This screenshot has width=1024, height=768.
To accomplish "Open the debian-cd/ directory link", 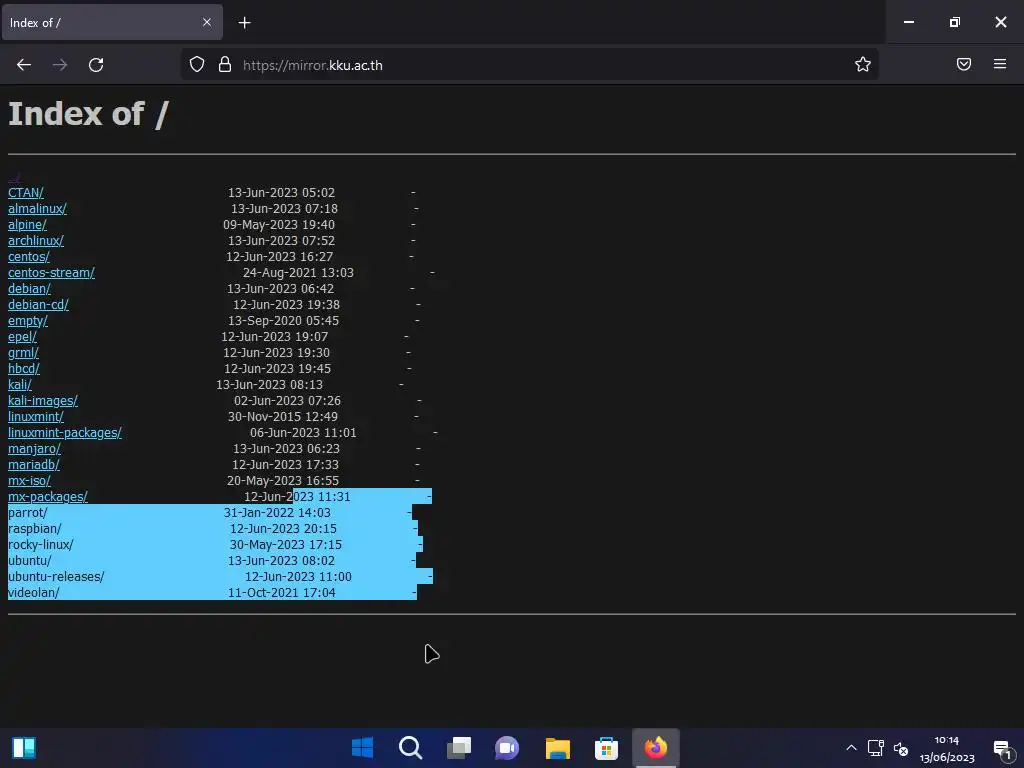I will [39, 304].
